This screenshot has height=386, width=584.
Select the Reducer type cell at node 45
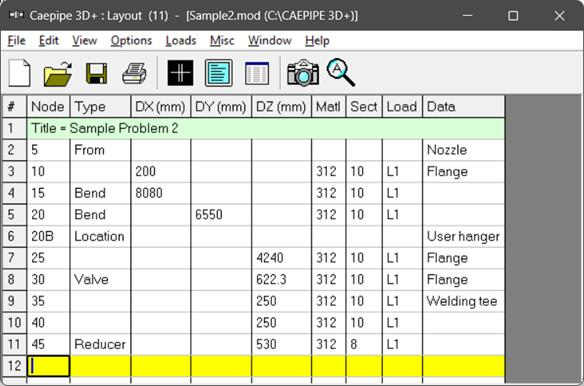(100, 344)
